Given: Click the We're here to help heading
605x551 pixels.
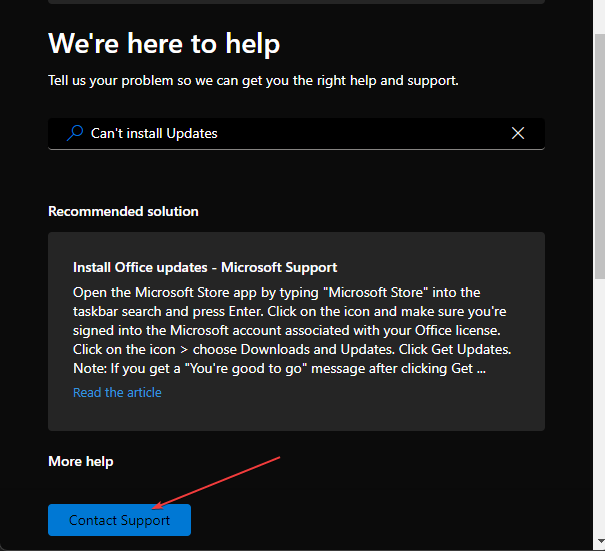Looking at the screenshot, I should pos(164,44).
